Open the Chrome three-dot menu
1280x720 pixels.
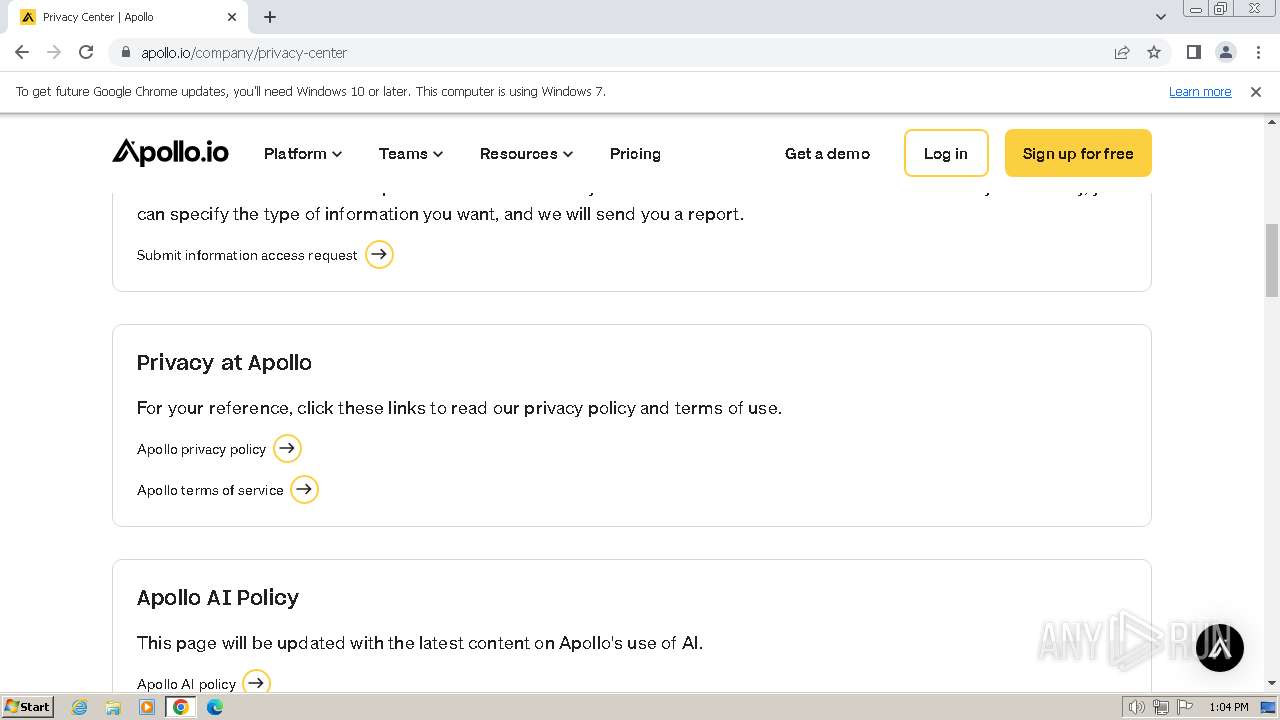(x=1257, y=52)
